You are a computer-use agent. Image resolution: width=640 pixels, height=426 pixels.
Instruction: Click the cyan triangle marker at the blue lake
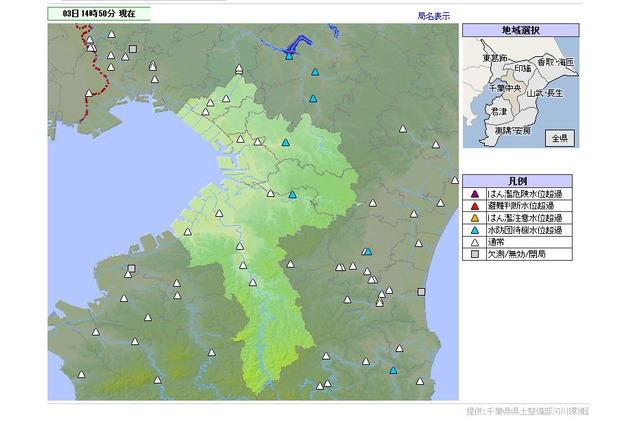288,56
